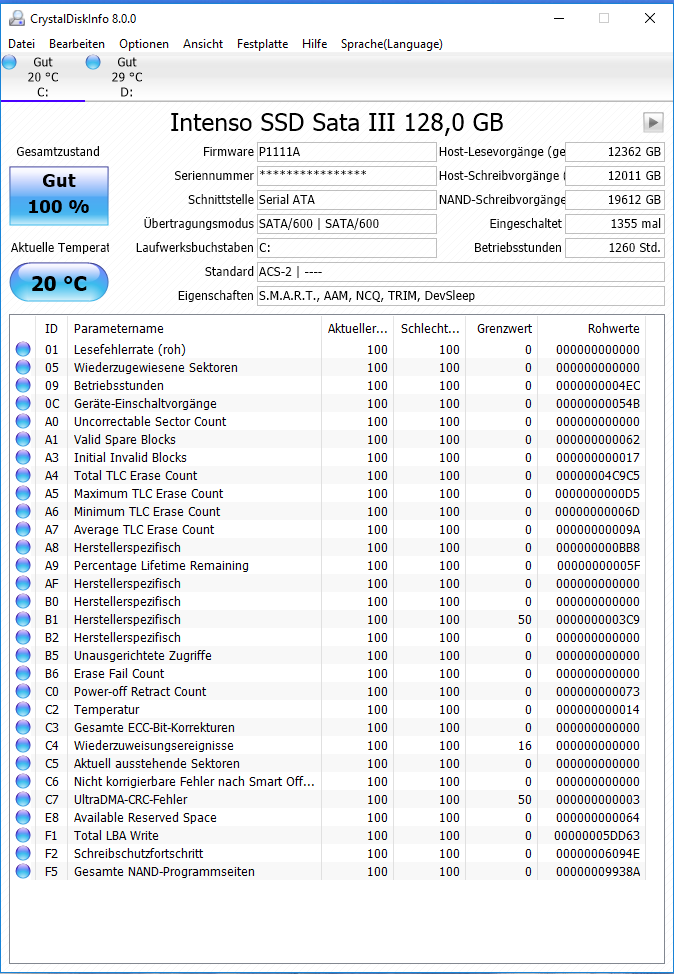Click the status orb for Wiederzugewiesene Sektoren

click(23, 368)
